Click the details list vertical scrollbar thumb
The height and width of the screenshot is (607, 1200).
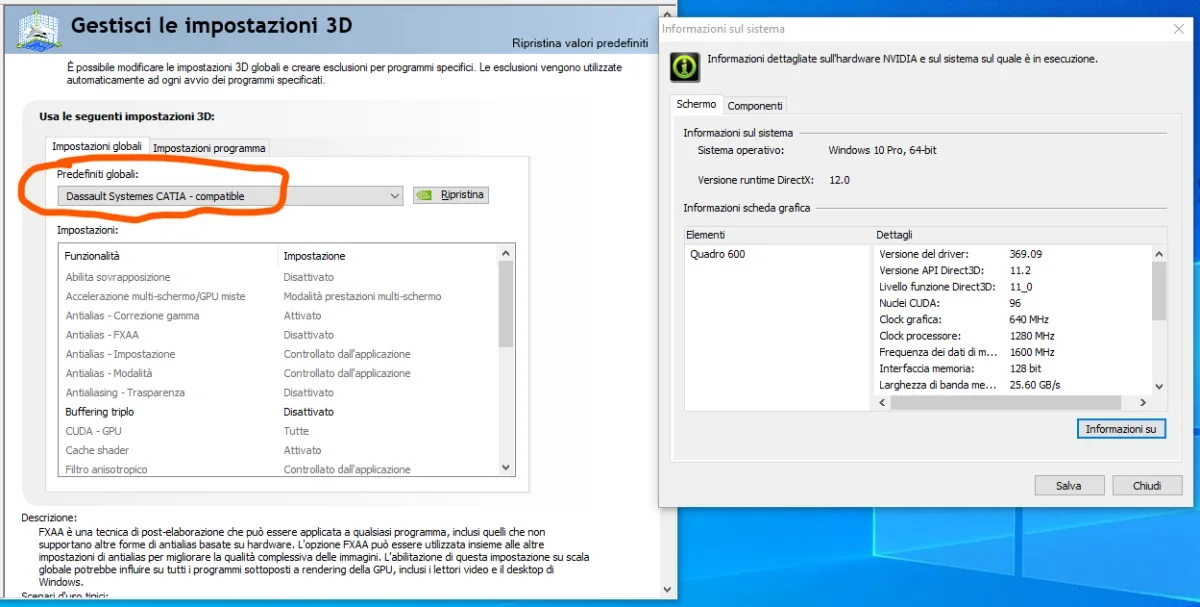1159,291
